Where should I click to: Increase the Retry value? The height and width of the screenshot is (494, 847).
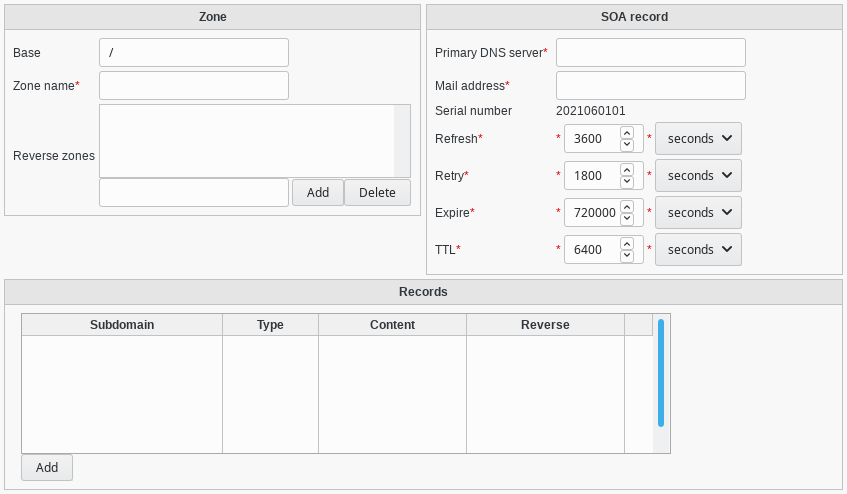pyautogui.click(x=627, y=170)
